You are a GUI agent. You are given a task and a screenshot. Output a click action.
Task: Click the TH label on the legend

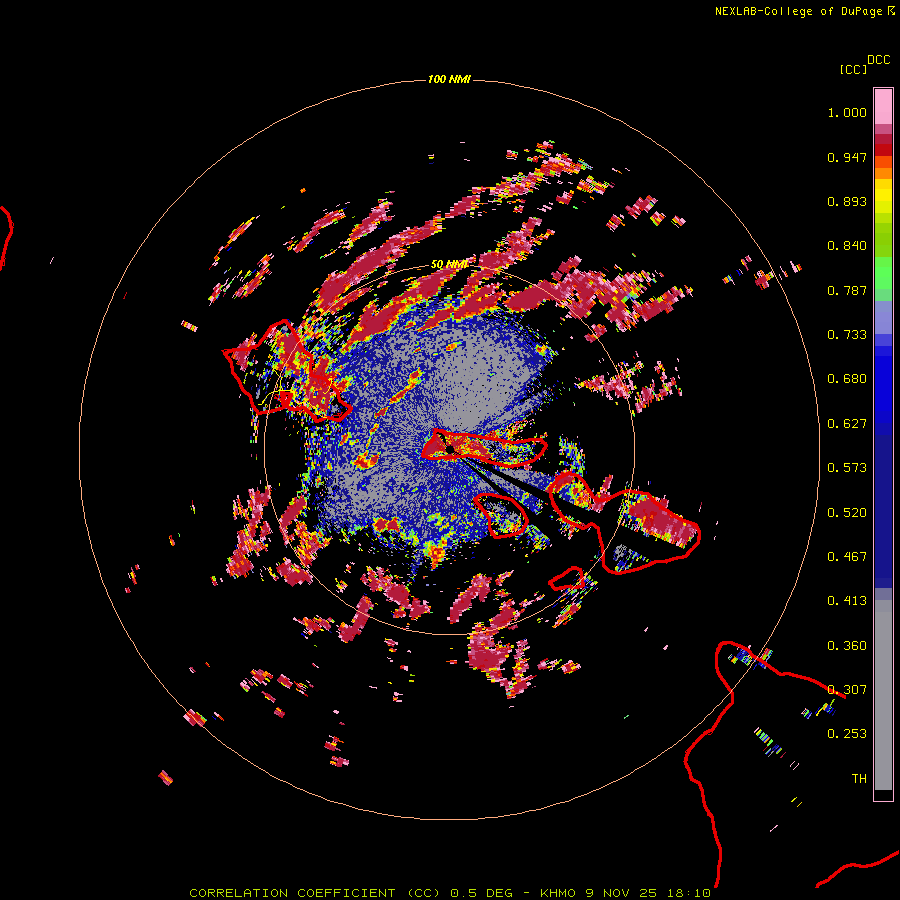[x=859, y=779]
